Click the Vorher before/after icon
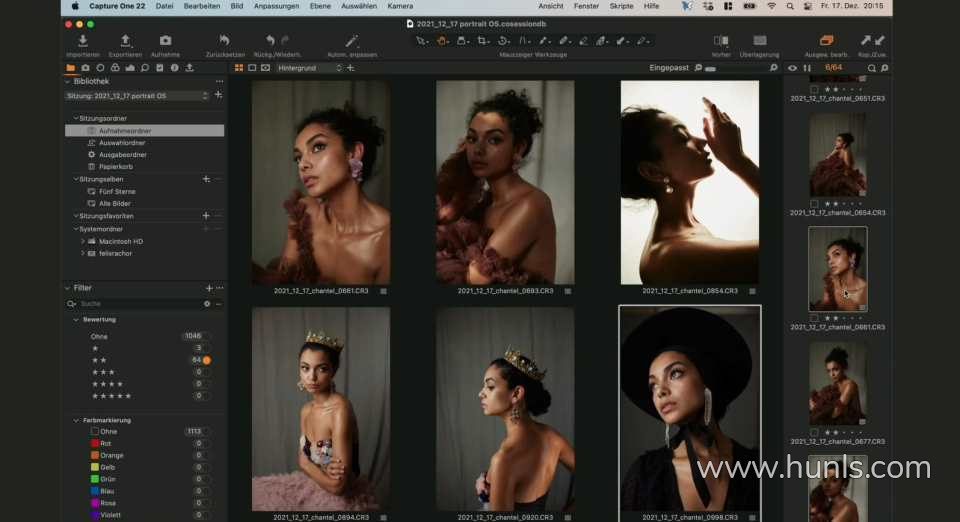 point(721,40)
